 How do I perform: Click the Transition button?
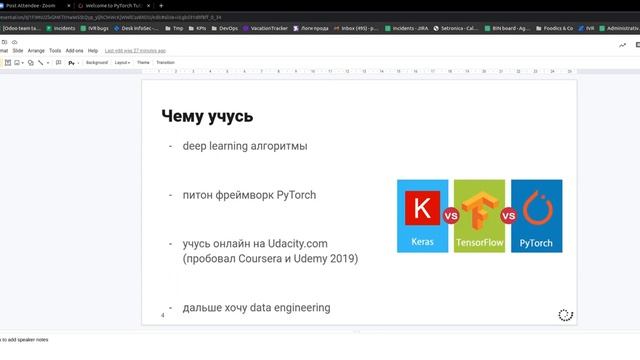tap(165, 62)
